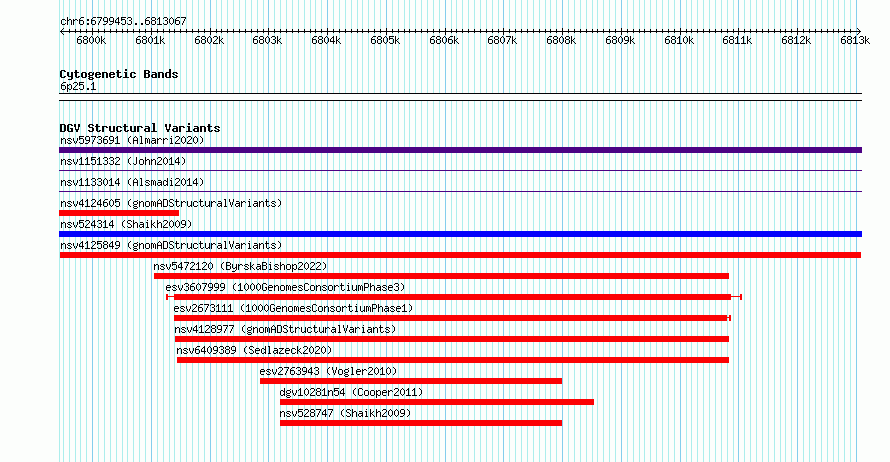Click nsv4124605 (gnomADStructuralVariants) label
The height and width of the screenshot is (462, 890).
point(171,203)
